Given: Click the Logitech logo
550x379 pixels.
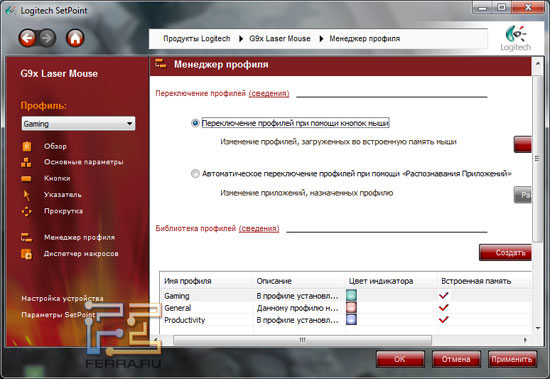Looking at the screenshot, I should click(x=516, y=38).
